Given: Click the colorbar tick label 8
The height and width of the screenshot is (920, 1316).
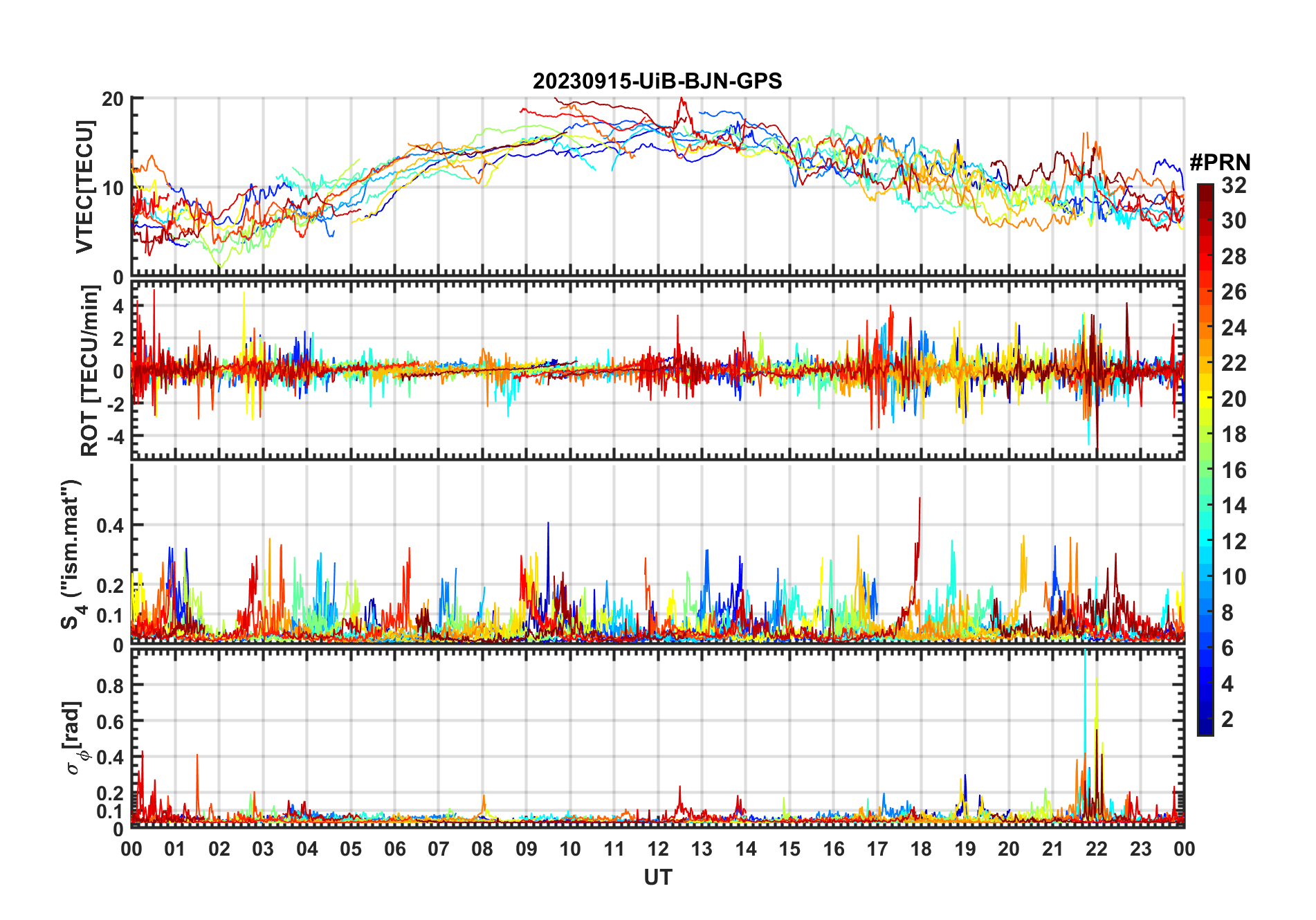Looking at the screenshot, I should [1227, 613].
